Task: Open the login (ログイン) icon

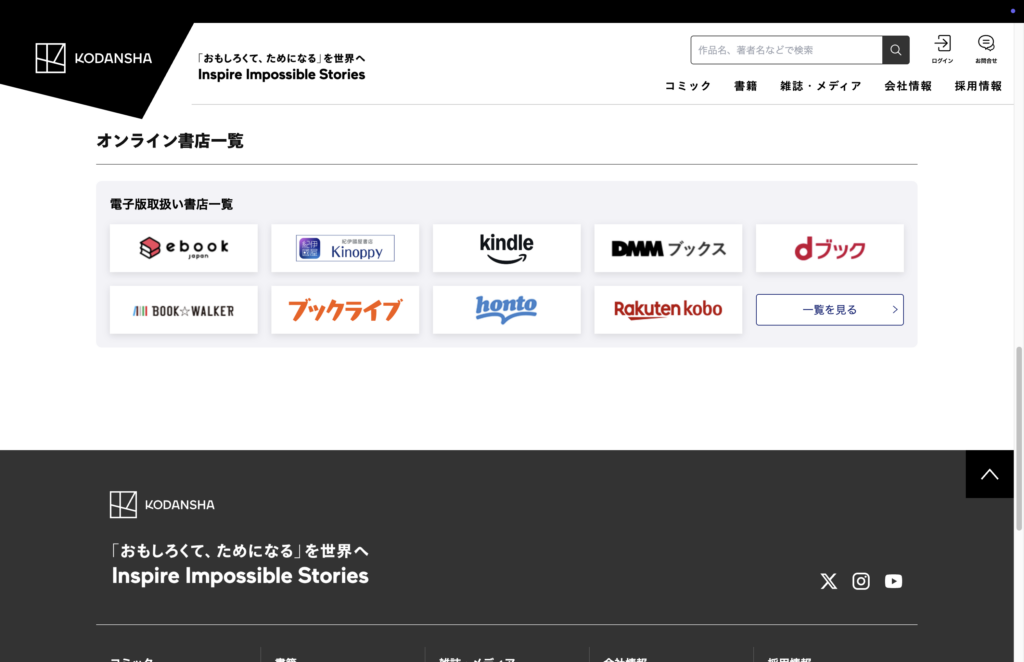Action: click(942, 47)
